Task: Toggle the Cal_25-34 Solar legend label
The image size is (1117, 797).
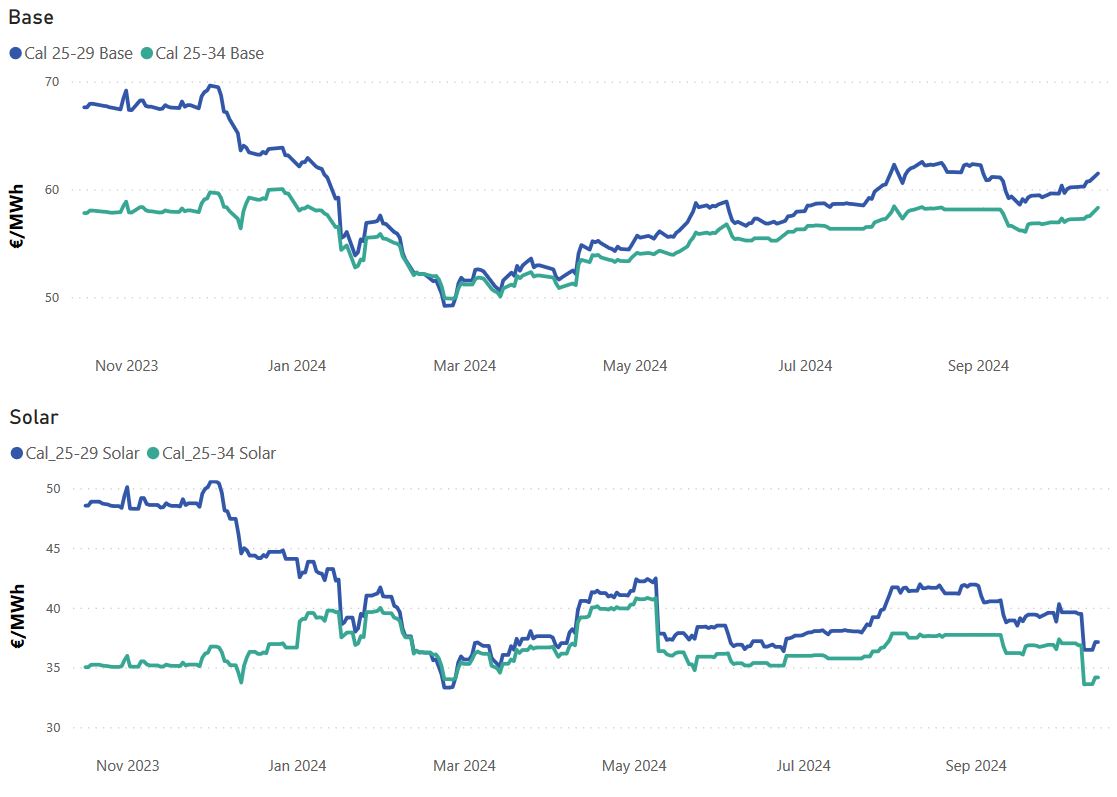Action: click(x=219, y=453)
